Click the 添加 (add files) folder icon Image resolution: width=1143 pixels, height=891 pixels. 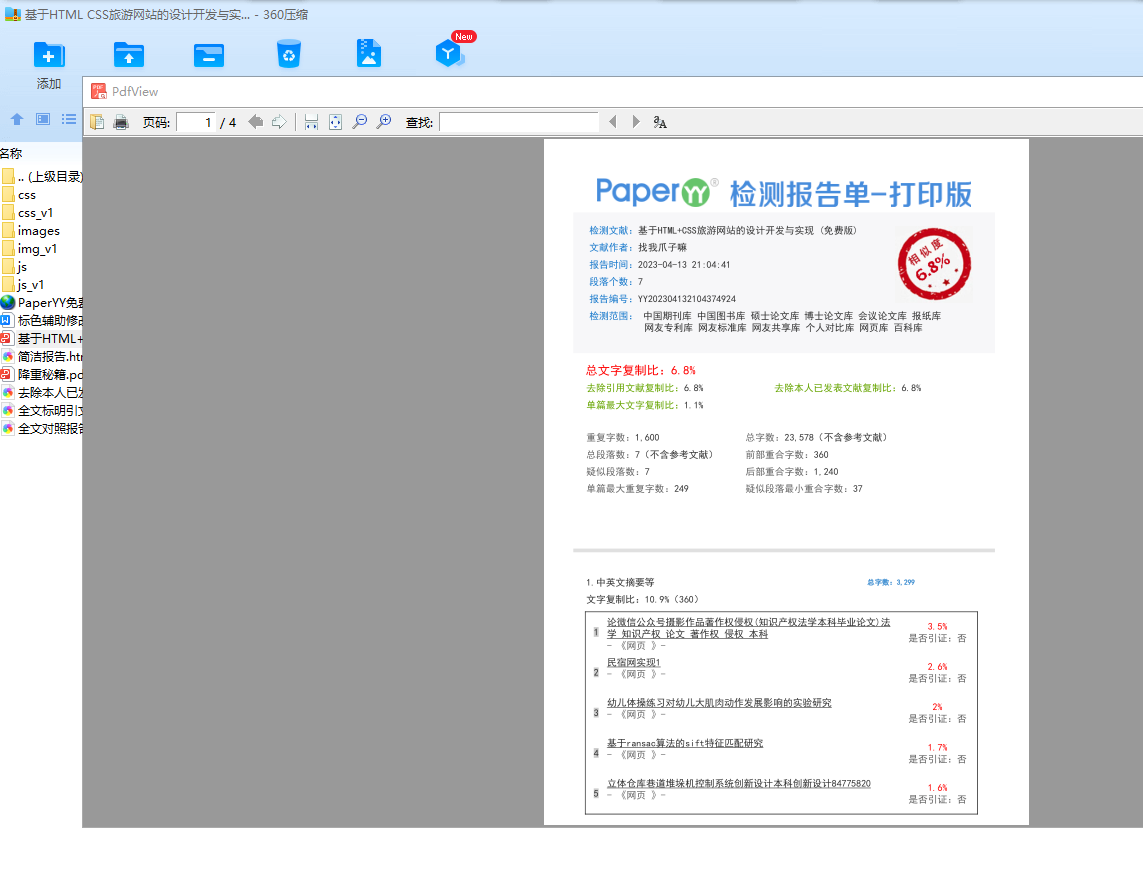[49, 55]
